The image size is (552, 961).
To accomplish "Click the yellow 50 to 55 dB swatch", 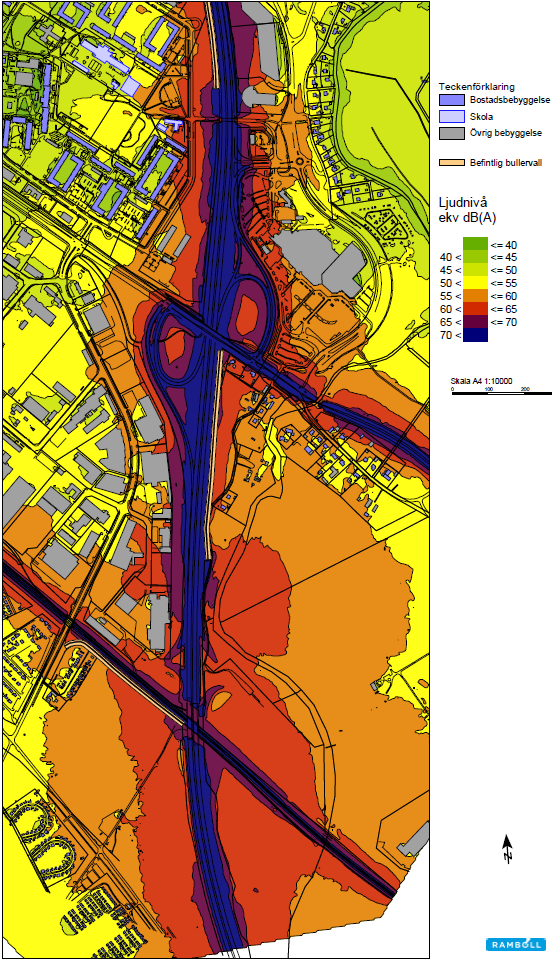I will click(475, 283).
